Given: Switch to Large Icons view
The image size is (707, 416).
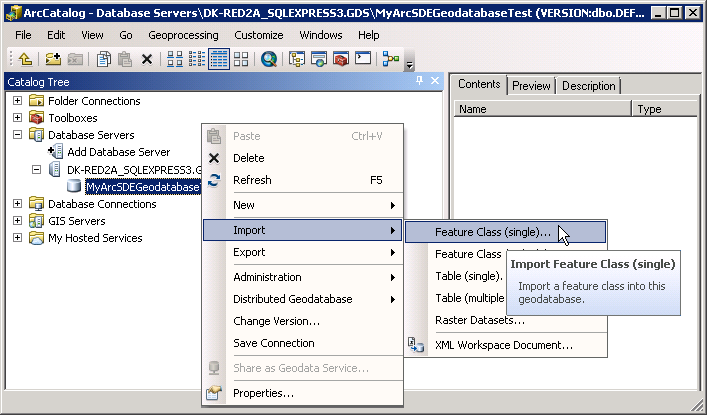Looking at the screenshot, I should [175, 59].
